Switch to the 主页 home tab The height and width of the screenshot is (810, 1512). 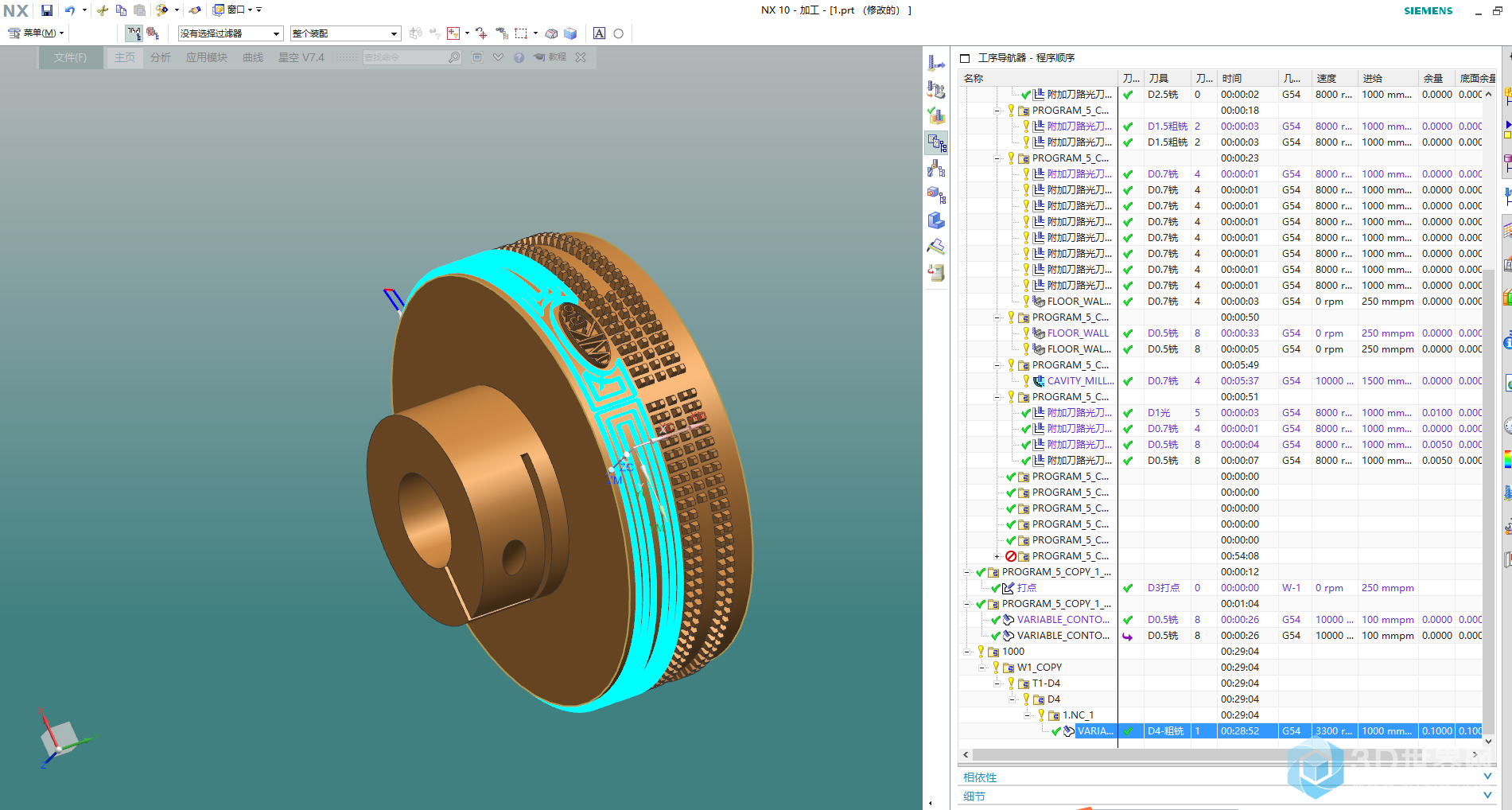[x=125, y=57]
